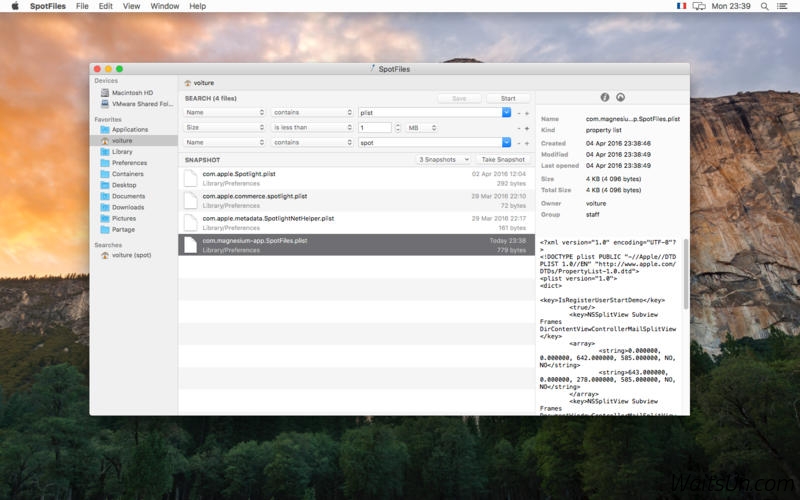
Task: Remove the plist name rule
Action: [x=519, y=113]
